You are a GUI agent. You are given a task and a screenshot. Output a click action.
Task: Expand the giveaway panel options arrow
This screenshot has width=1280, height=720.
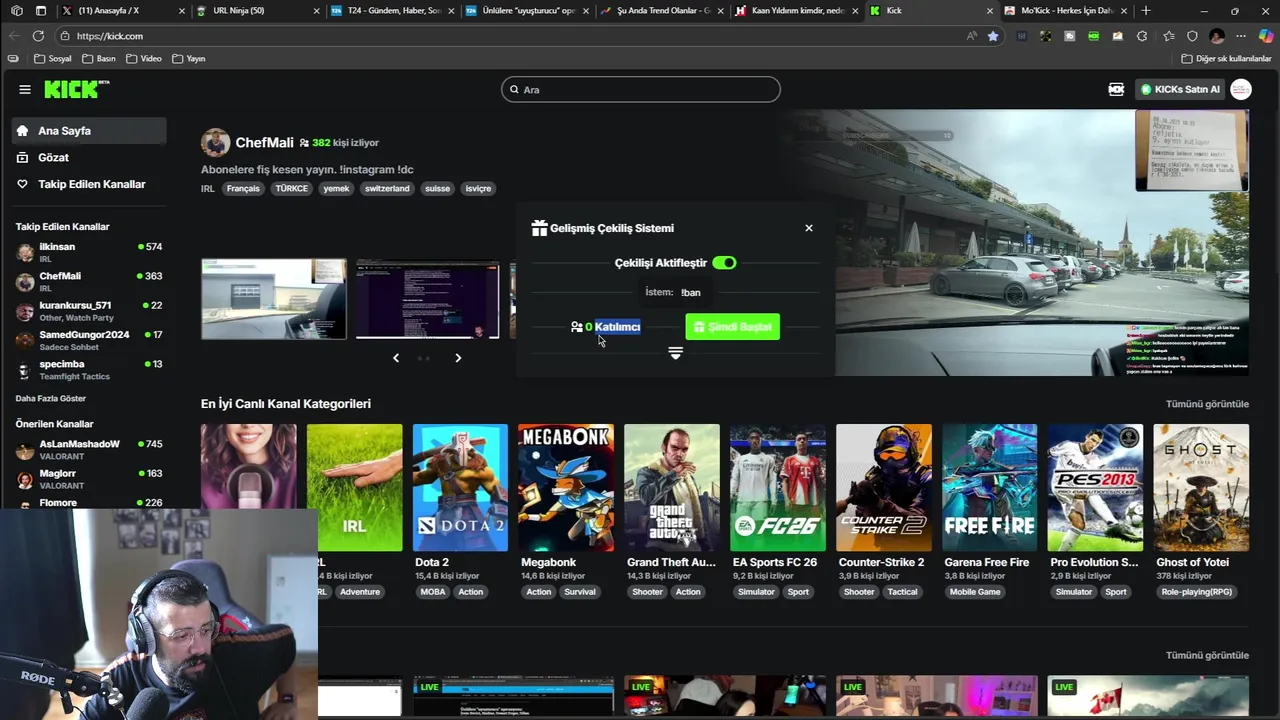675,353
